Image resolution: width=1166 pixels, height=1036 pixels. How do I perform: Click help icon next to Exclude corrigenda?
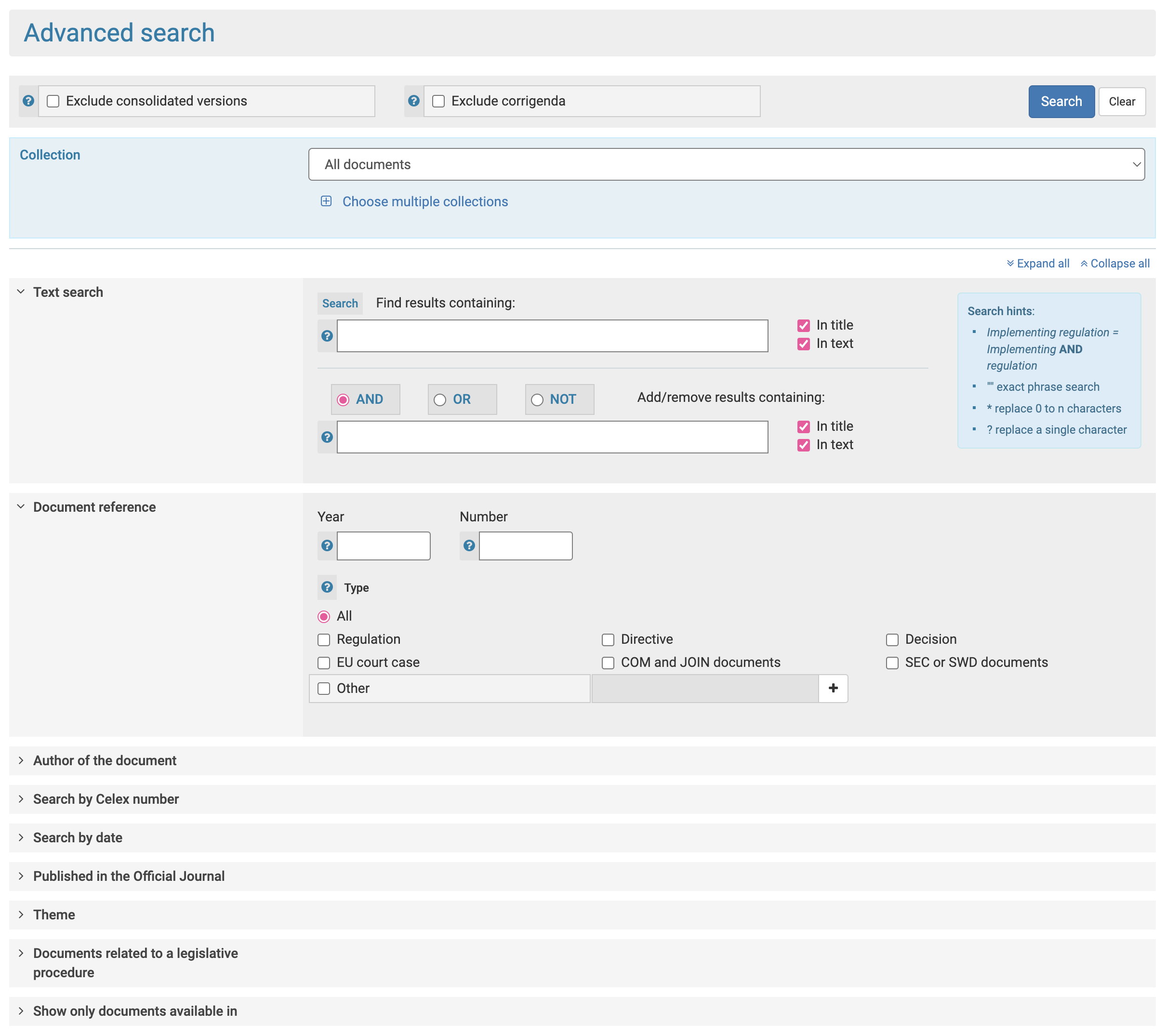coord(413,101)
